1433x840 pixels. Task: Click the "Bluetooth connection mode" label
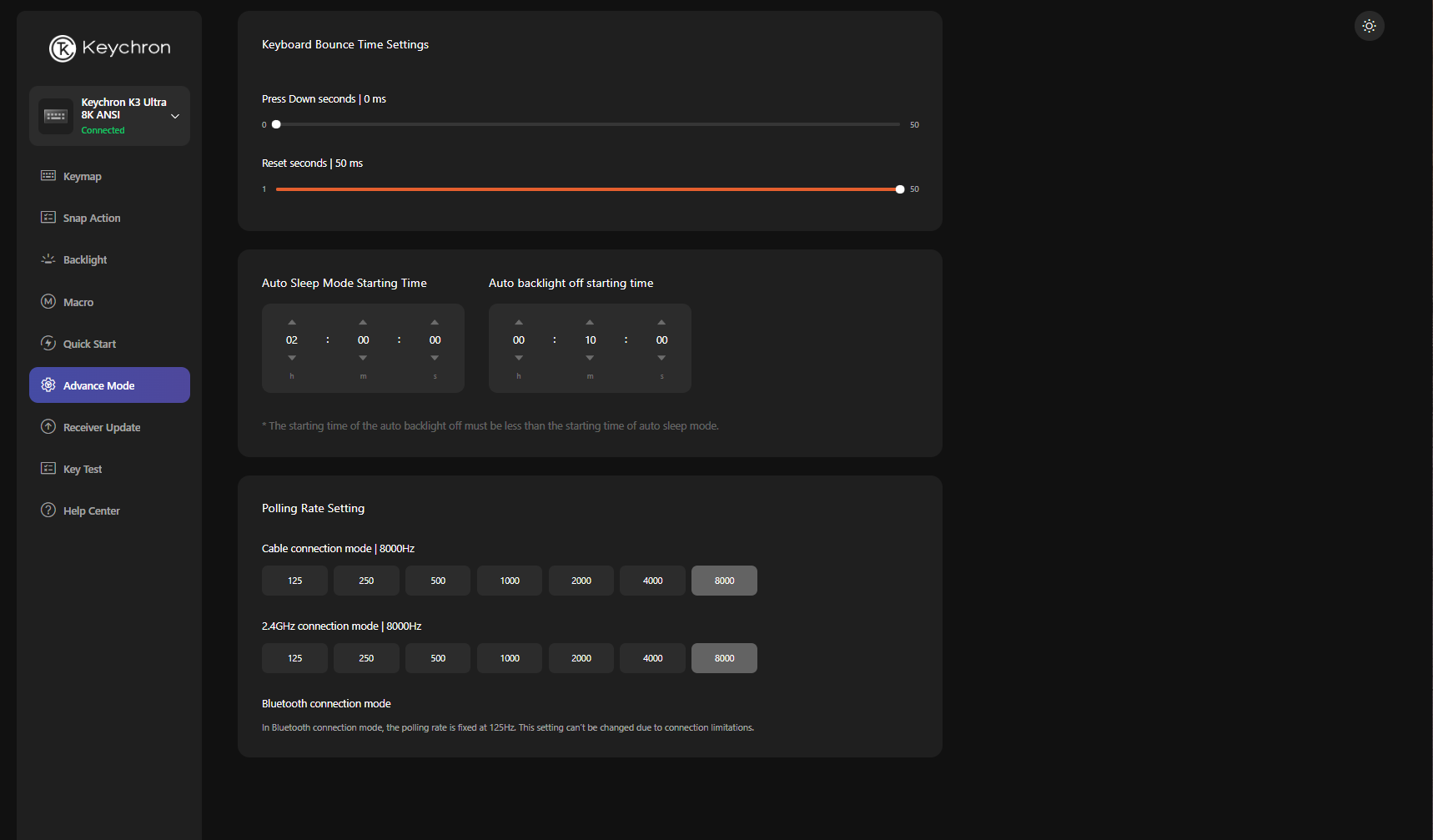(x=326, y=703)
